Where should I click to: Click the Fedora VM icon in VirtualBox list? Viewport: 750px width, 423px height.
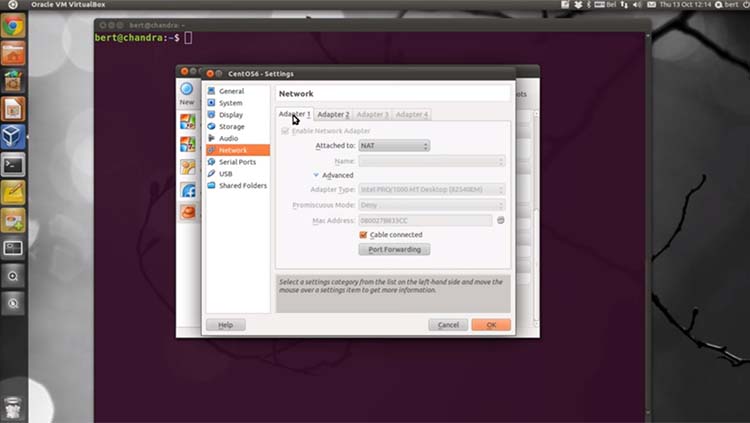[x=188, y=190]
